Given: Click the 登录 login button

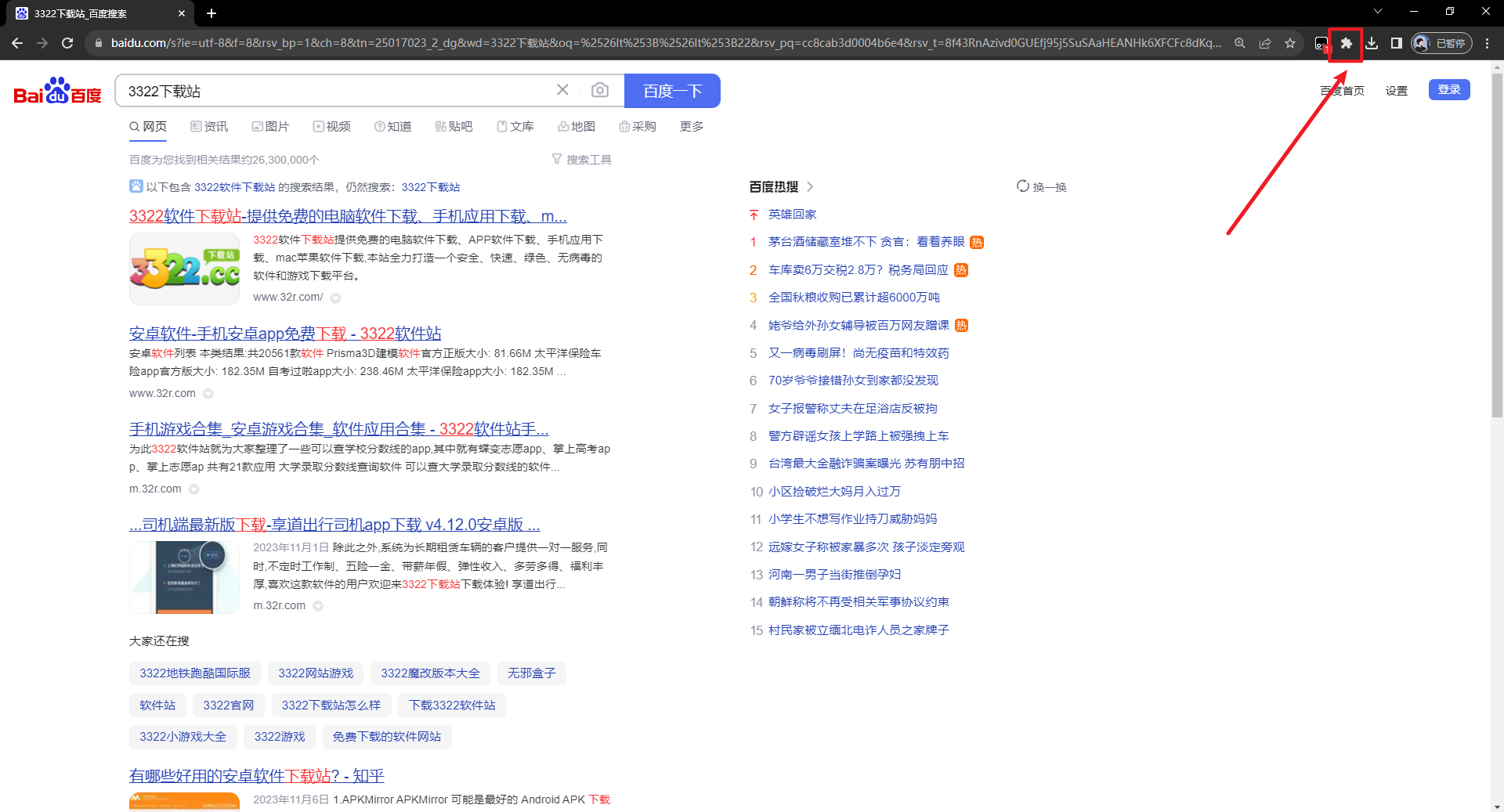Looking at the screenshot, I should (1449, 89).
